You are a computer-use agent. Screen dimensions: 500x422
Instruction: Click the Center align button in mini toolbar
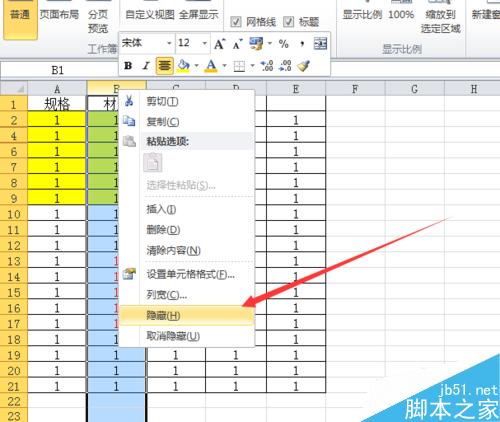pyautogui.click(x=164, y=66)
